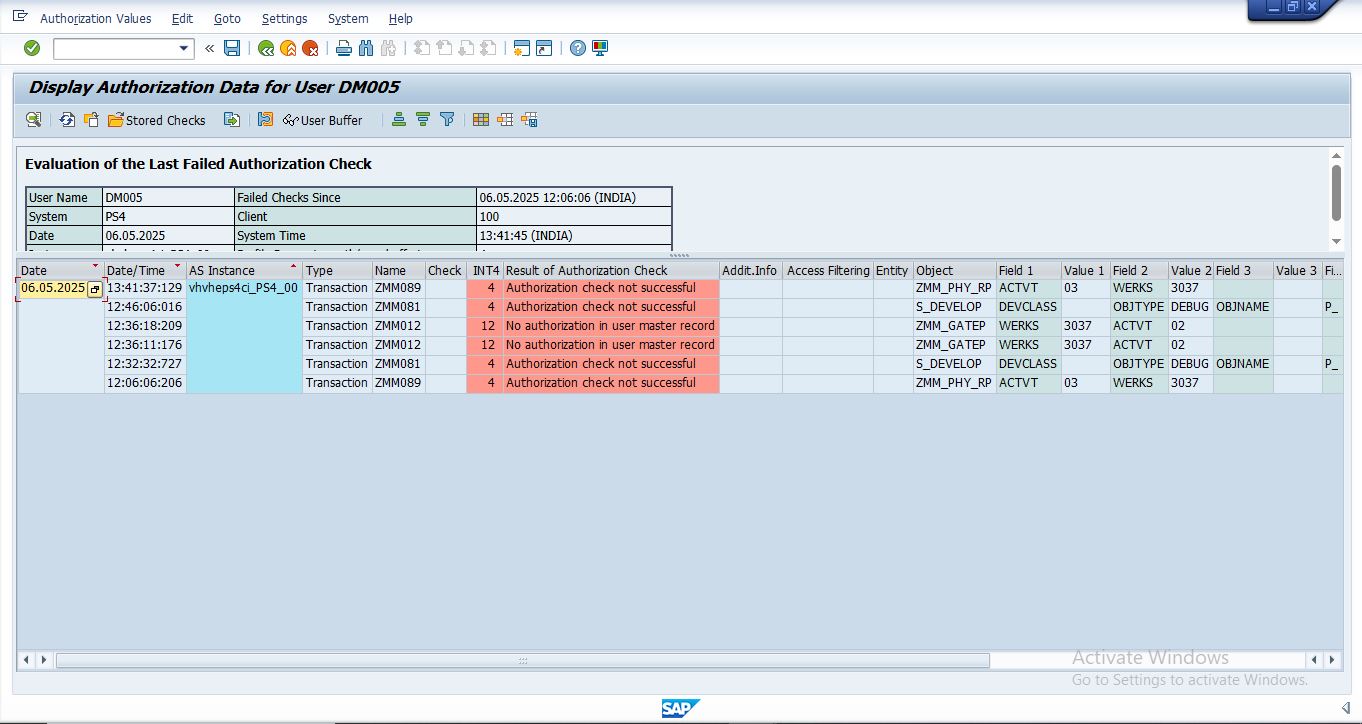Click the Refresh icon in application toolbar
Screen dimensions: 1362x724
click(x=67, y=120)
